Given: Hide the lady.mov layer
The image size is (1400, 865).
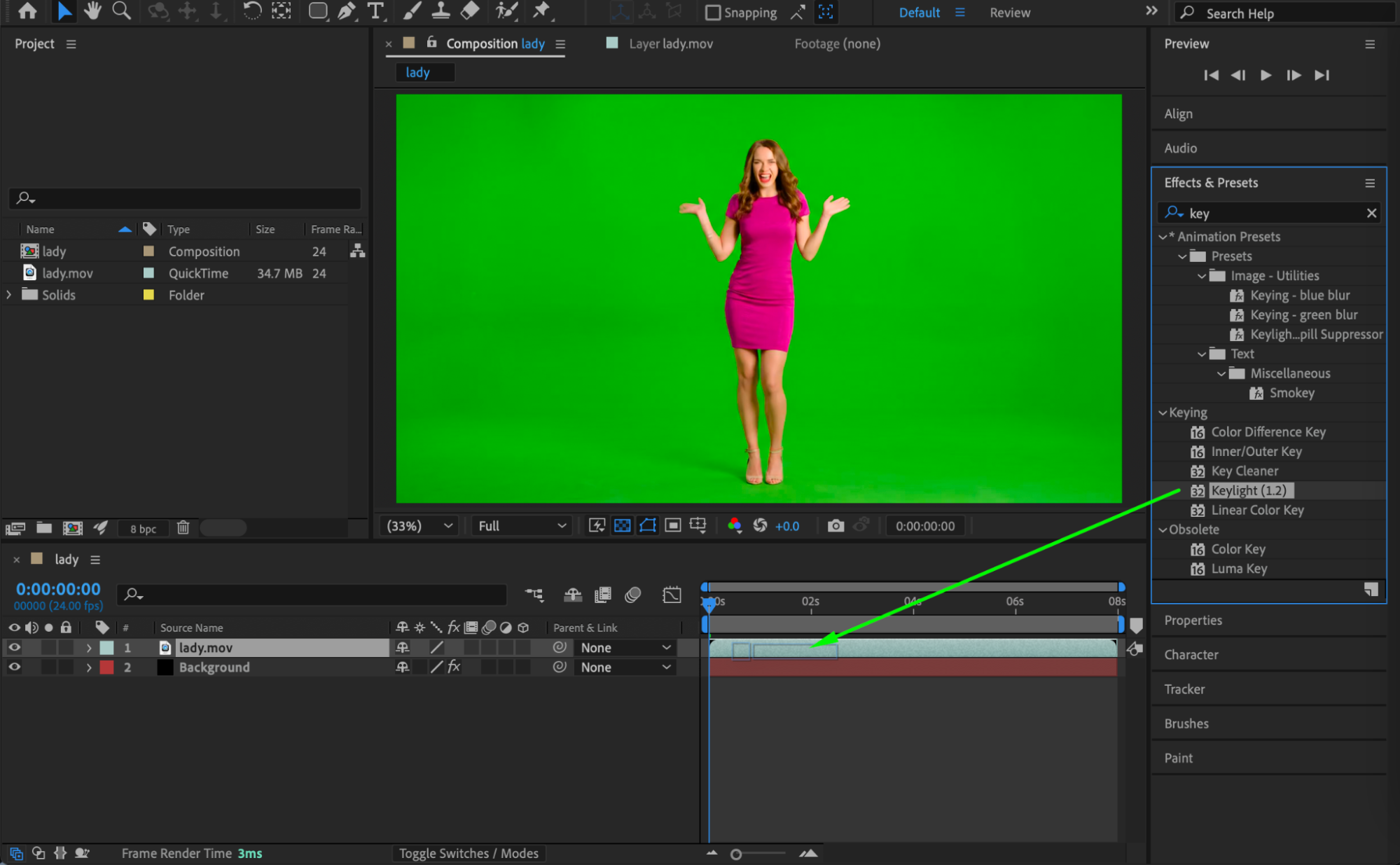Looking at the screenshot, I should (x=14, y=647).
